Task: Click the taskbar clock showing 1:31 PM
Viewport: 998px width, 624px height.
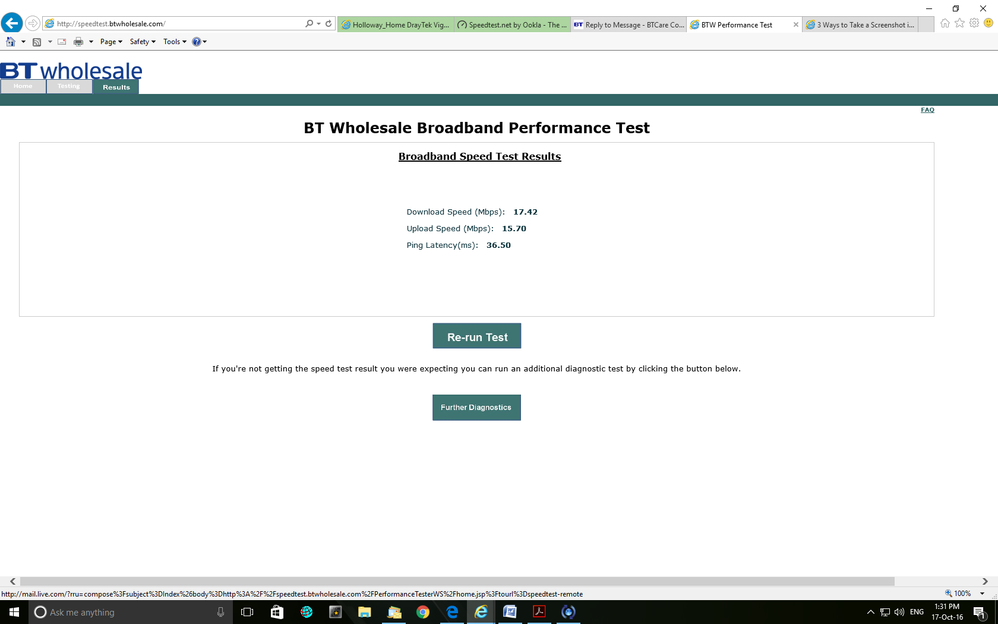Action: 947,612
